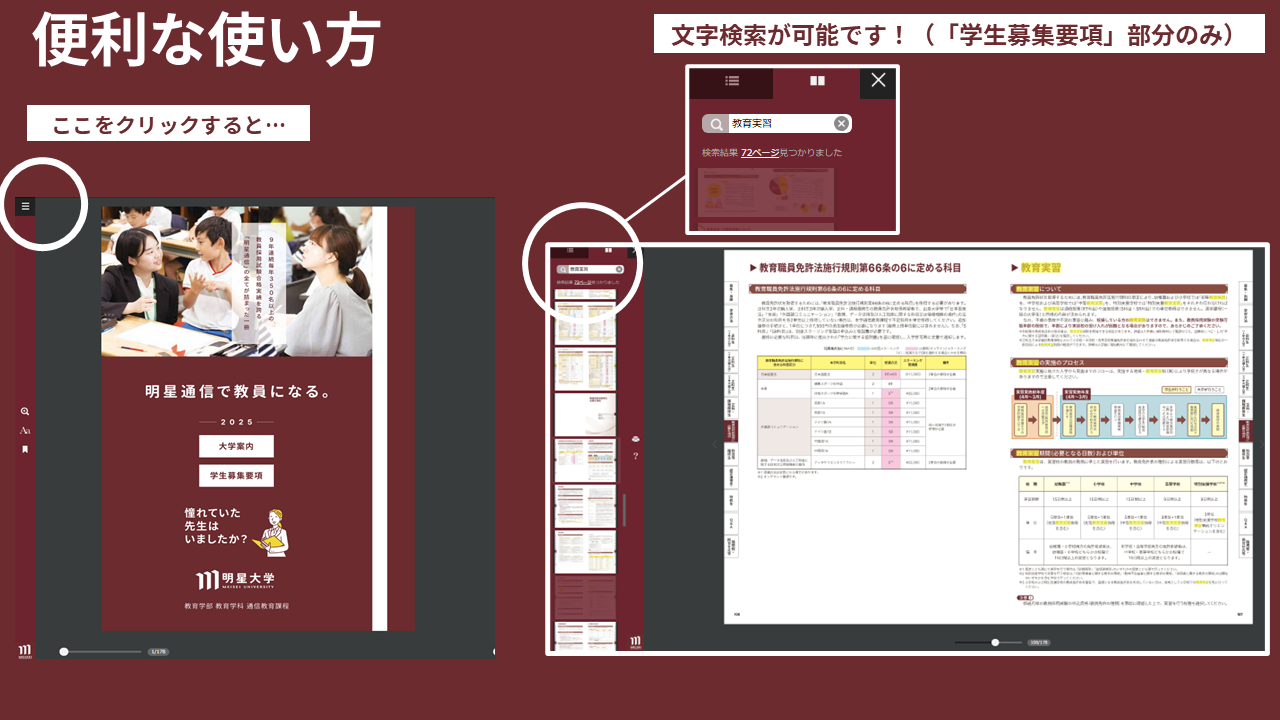This screenshot has width=1280, height=720.
Task: Click the scrollbar in the thumbnail sidebar
Action: tap(626, 510)
